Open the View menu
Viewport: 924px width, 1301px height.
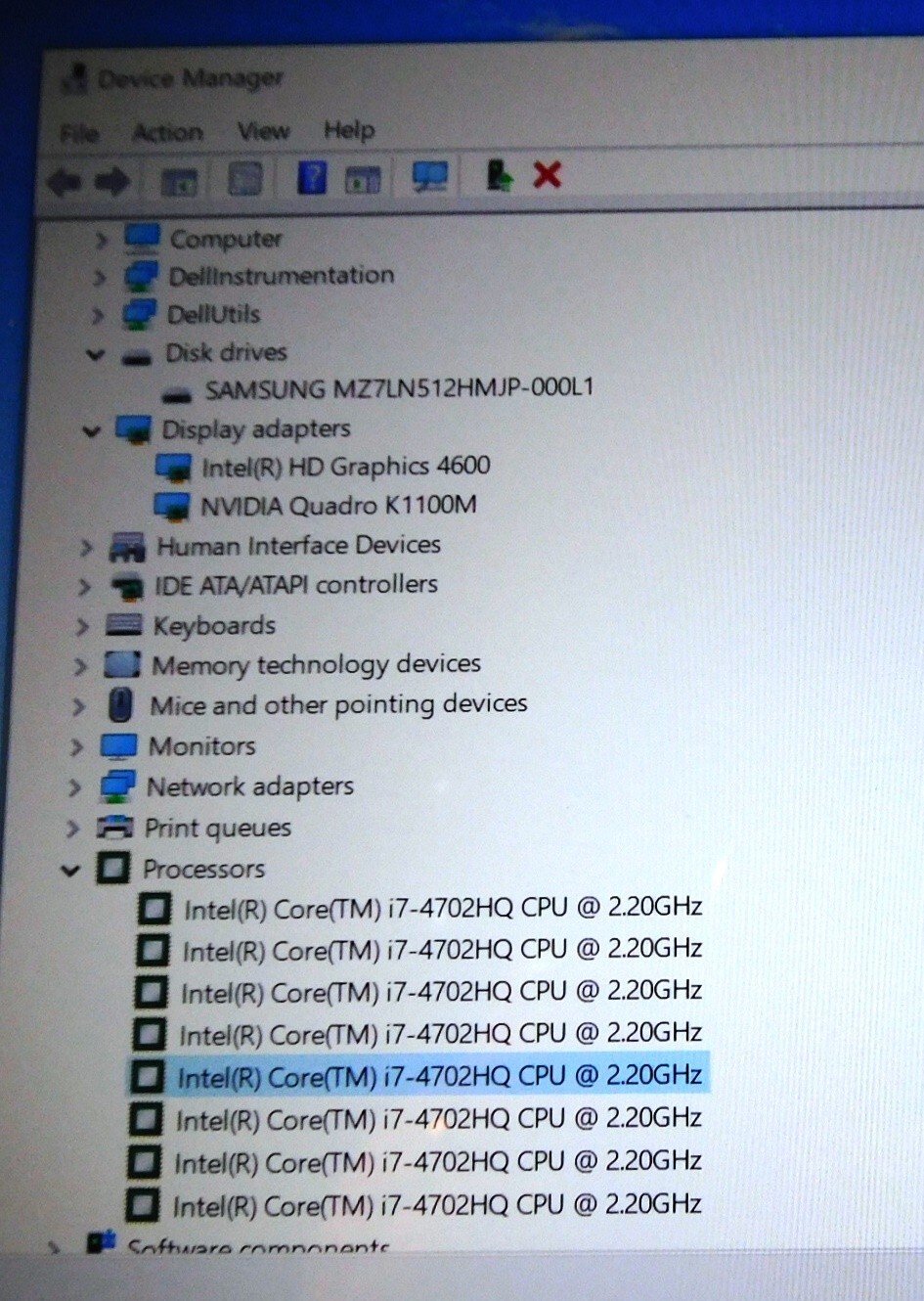click(263, 130)
